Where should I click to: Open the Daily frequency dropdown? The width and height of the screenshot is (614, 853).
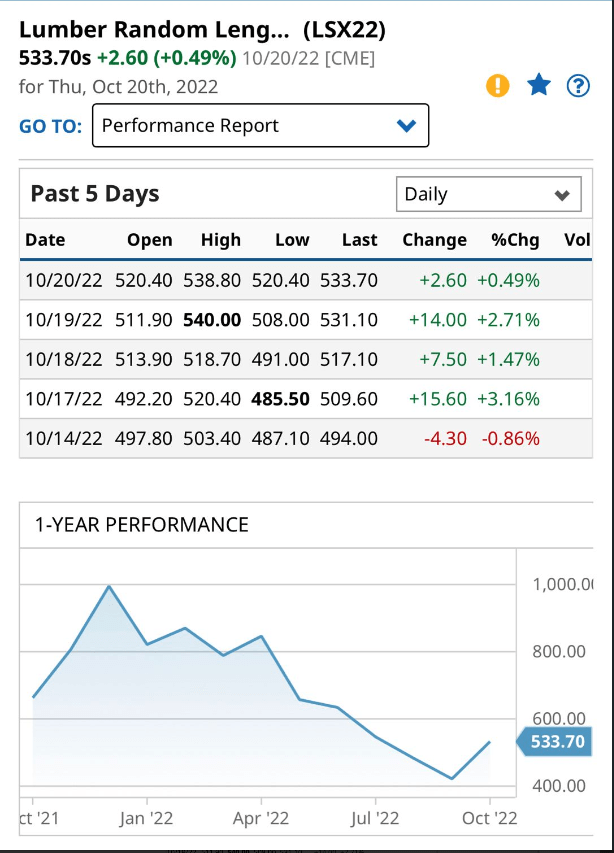coord(489,193)
